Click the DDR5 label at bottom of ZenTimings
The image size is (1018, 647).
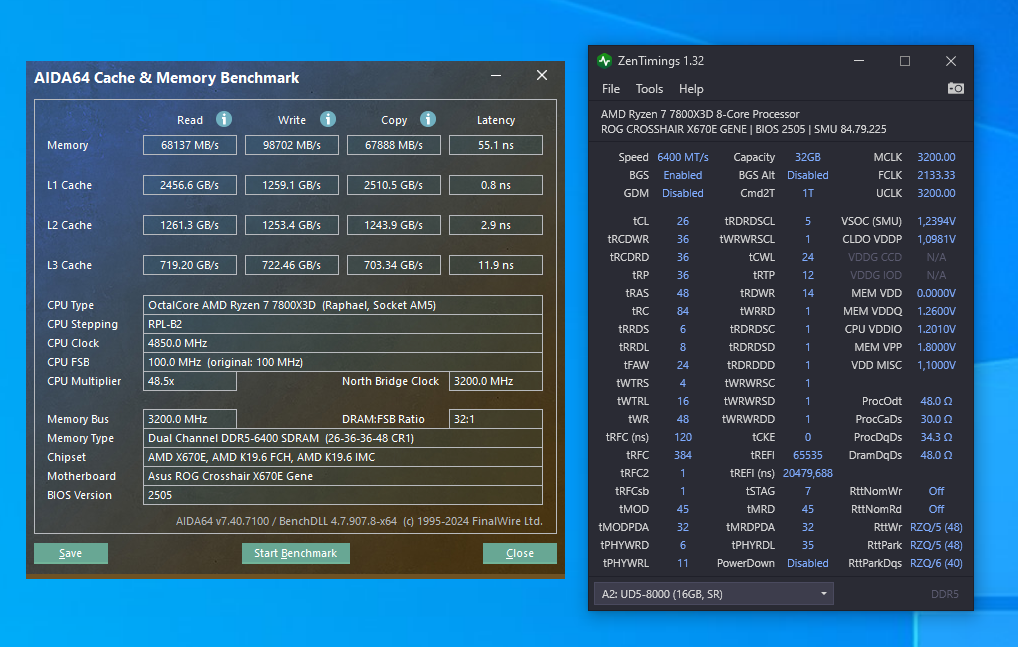pos(945,594)
